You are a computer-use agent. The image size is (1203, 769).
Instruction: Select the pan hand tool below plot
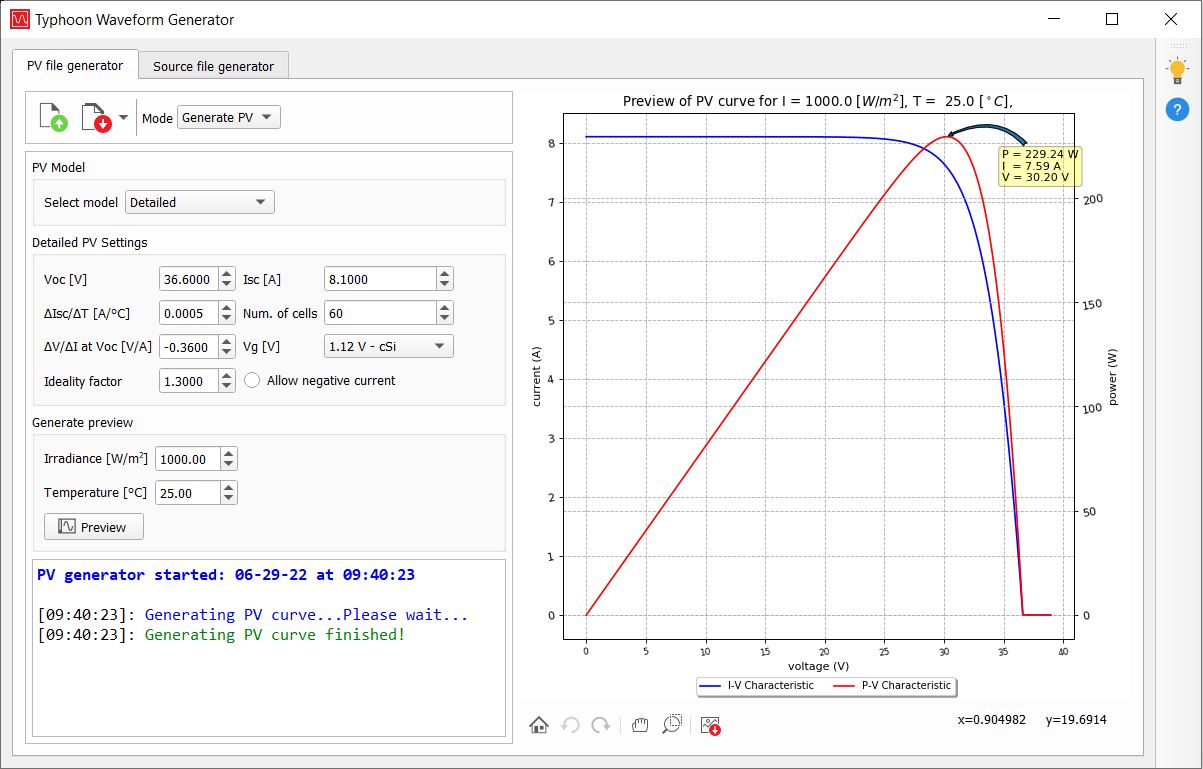click(x=640, y=725)
